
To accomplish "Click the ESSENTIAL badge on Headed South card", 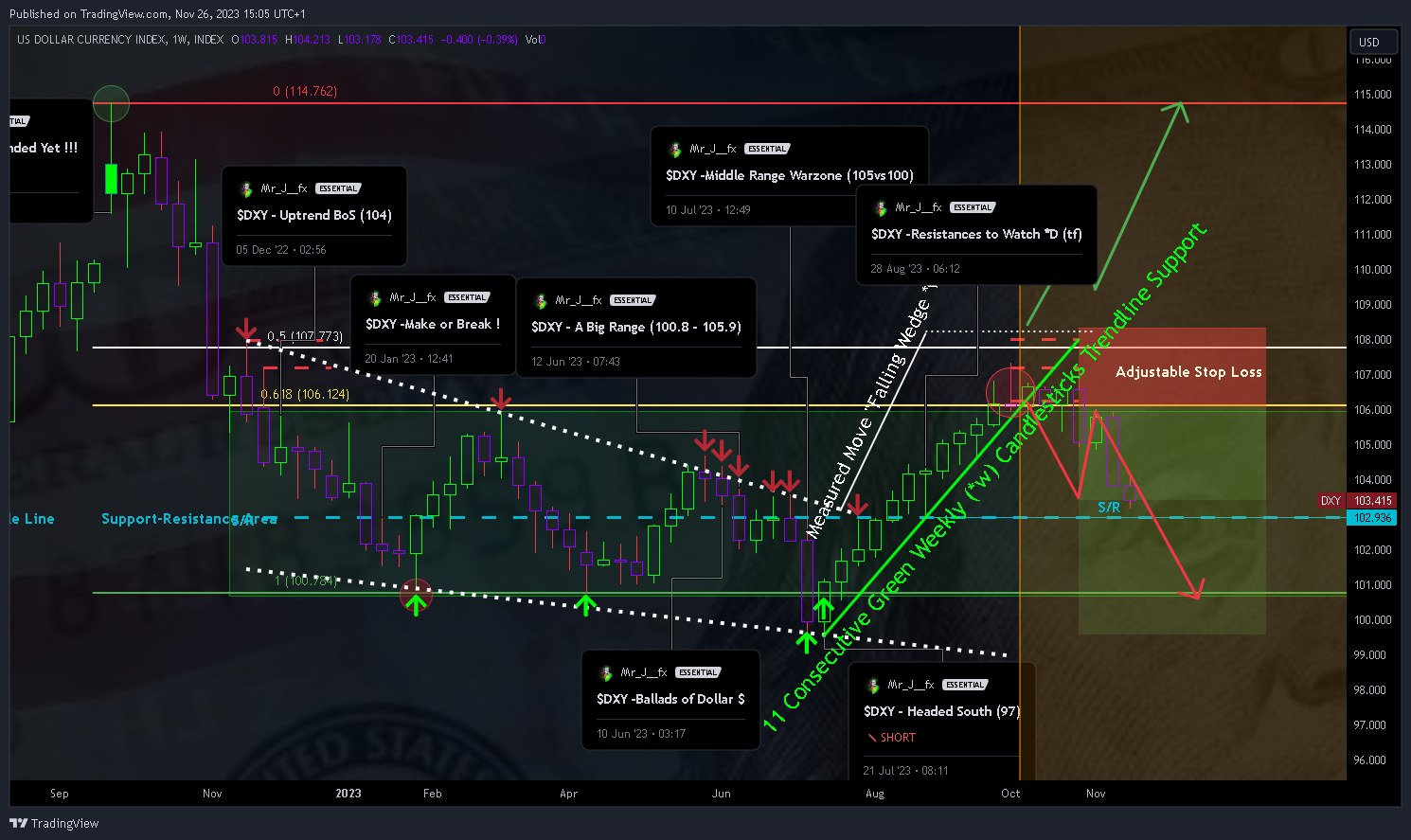I will pyautogui.click(x=965, y=685).
